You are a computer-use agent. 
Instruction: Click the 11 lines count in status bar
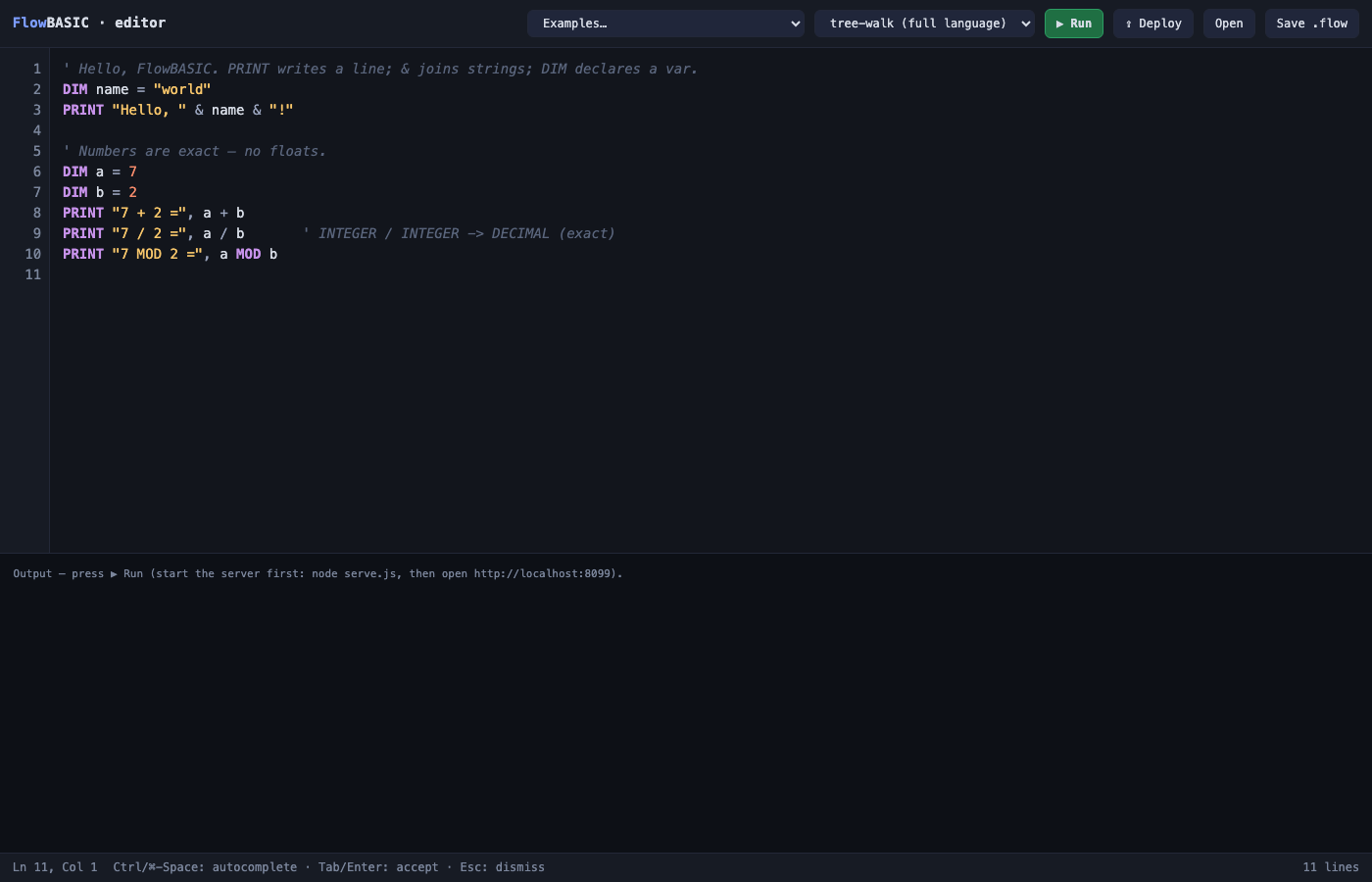[1331, 867]
